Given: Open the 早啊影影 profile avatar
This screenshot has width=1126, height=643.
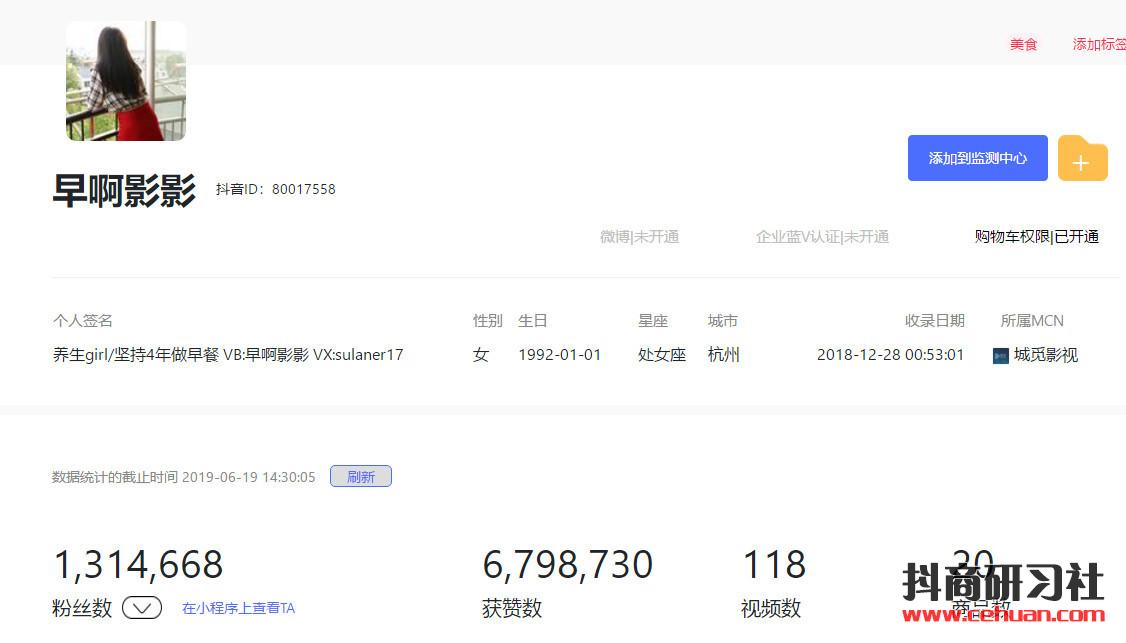Looking at the screenshot, I should point(126,81).
